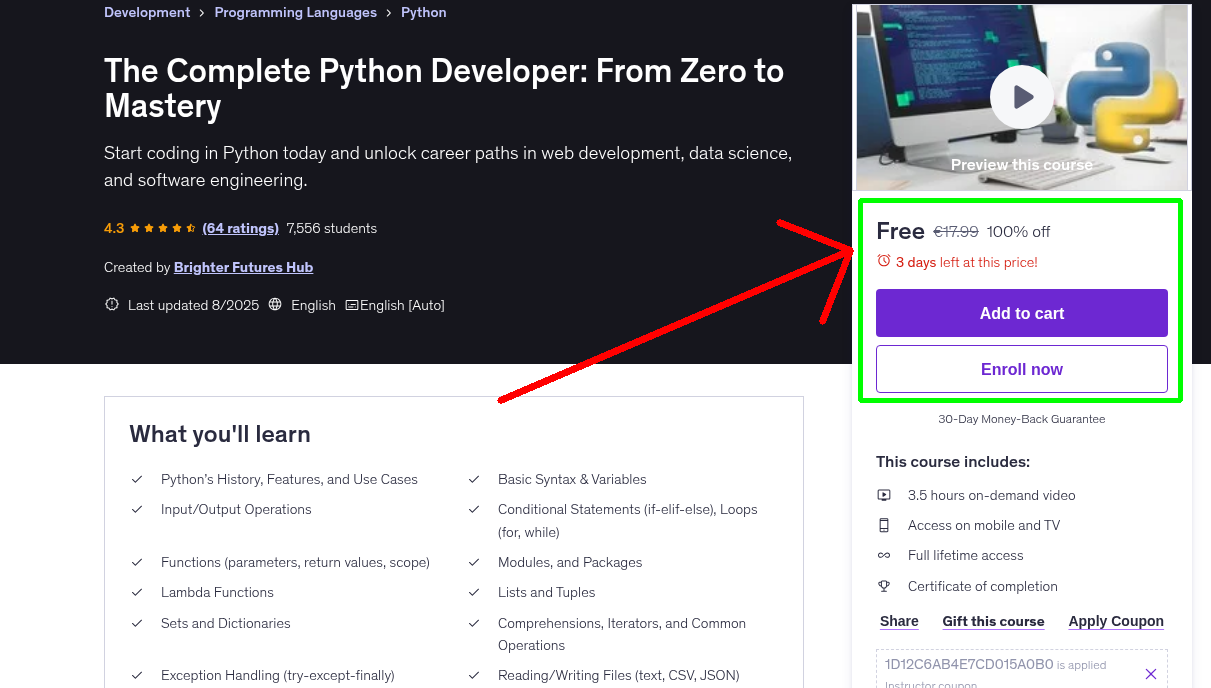Screen dimensions: 1211x688
Task: Click Enroll now
Action: (x=1021, y=368)
